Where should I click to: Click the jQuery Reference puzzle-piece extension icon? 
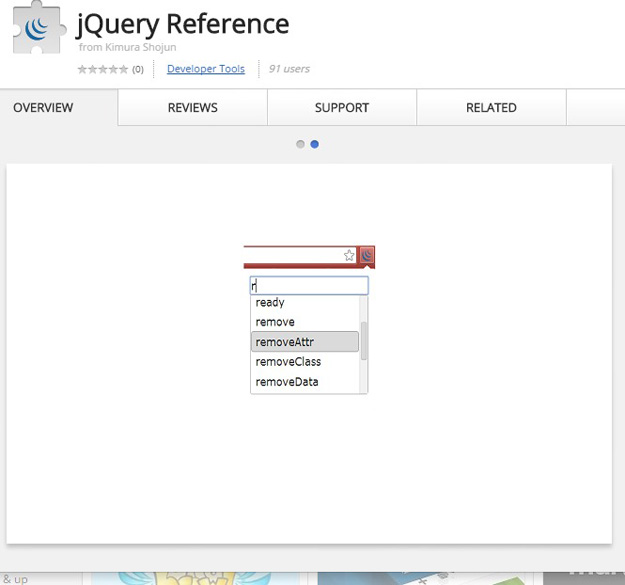[39, 27]
